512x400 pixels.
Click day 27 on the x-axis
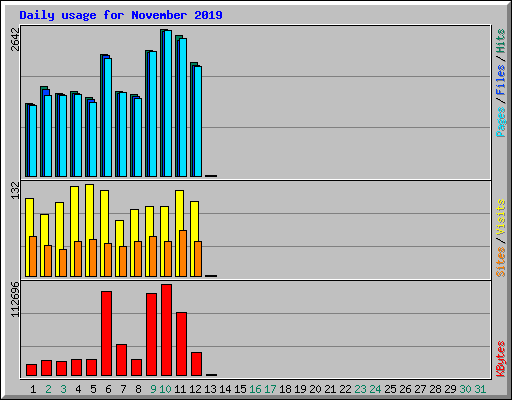pyautogui.click(x=420, y=389)
